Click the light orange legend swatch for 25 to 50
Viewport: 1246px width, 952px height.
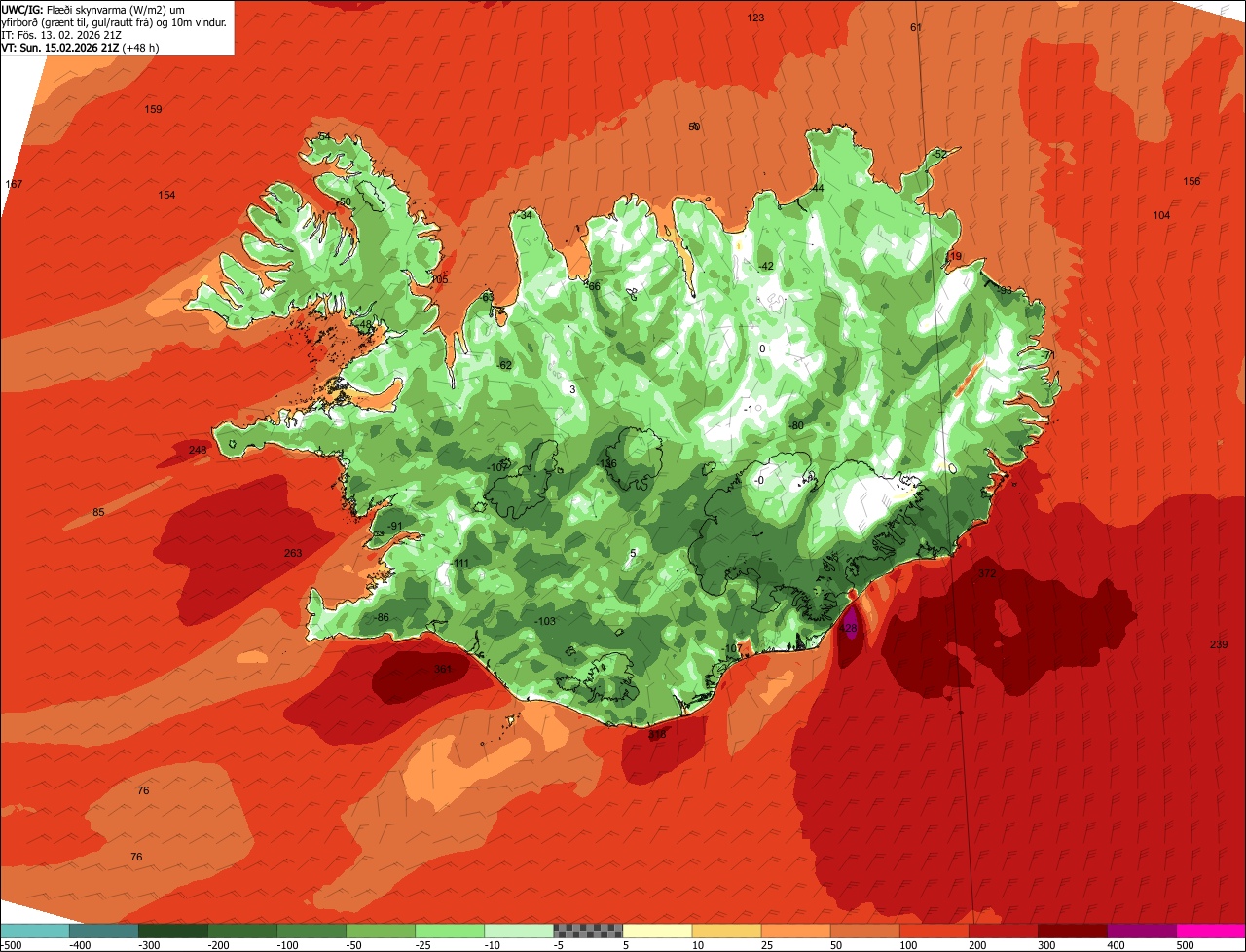(795, 931)
